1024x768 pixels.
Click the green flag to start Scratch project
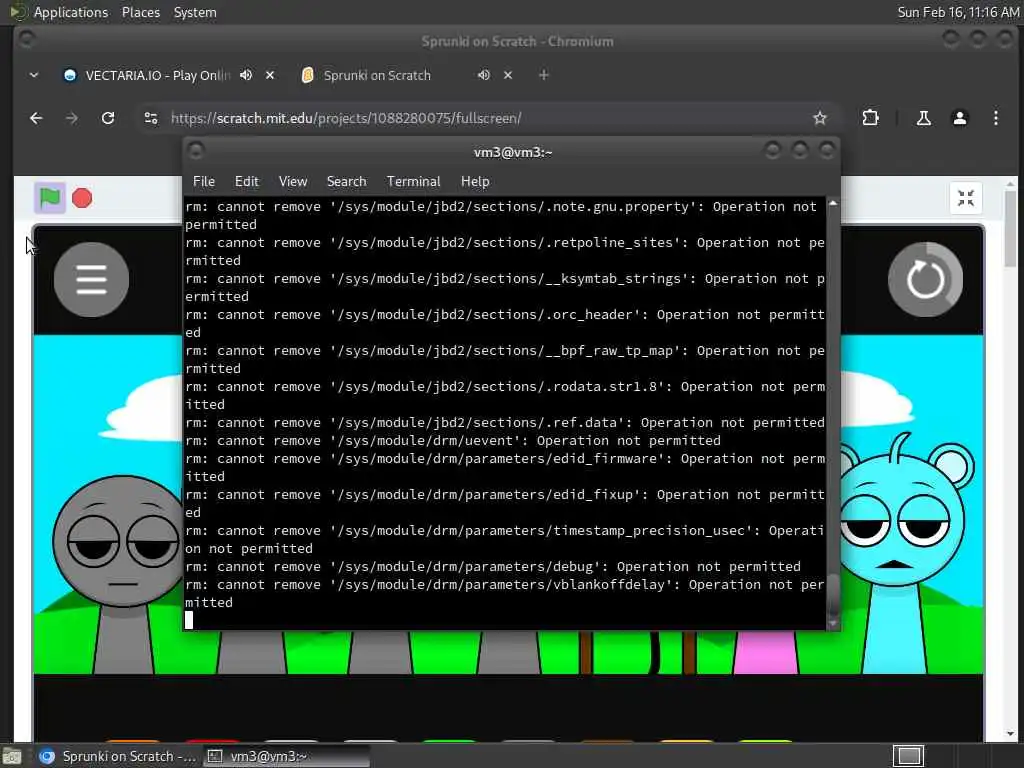[50, 198]
